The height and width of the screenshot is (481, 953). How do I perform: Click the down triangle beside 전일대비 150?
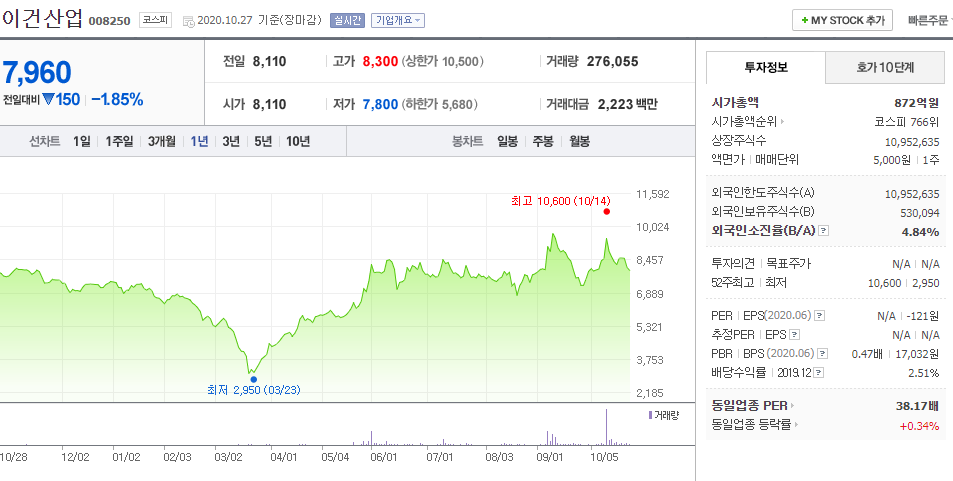click(x=49, y=99)
